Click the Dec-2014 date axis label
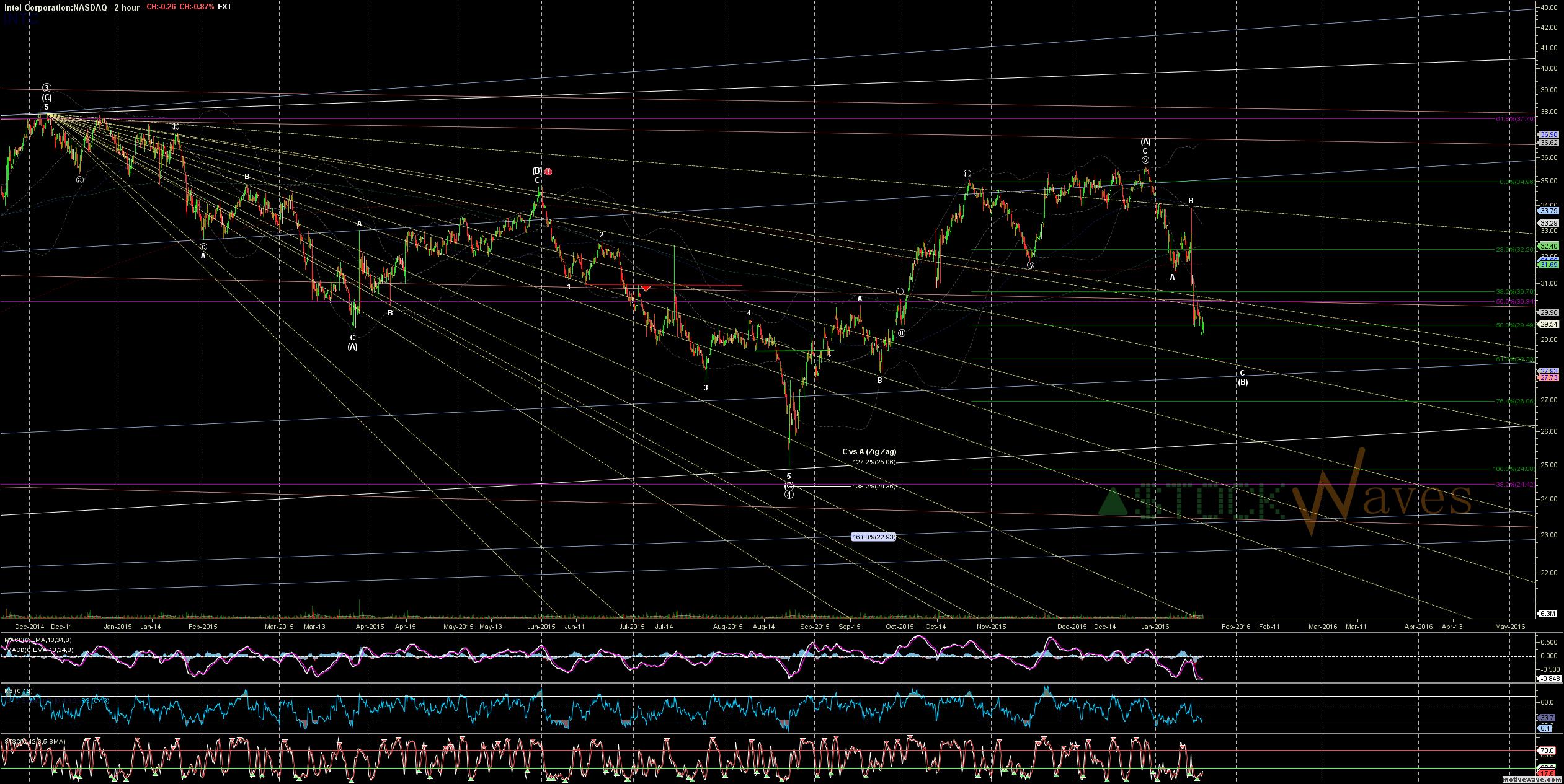Screen dimensions: 1564x784 pyautogui.click(x=29, y=627)
